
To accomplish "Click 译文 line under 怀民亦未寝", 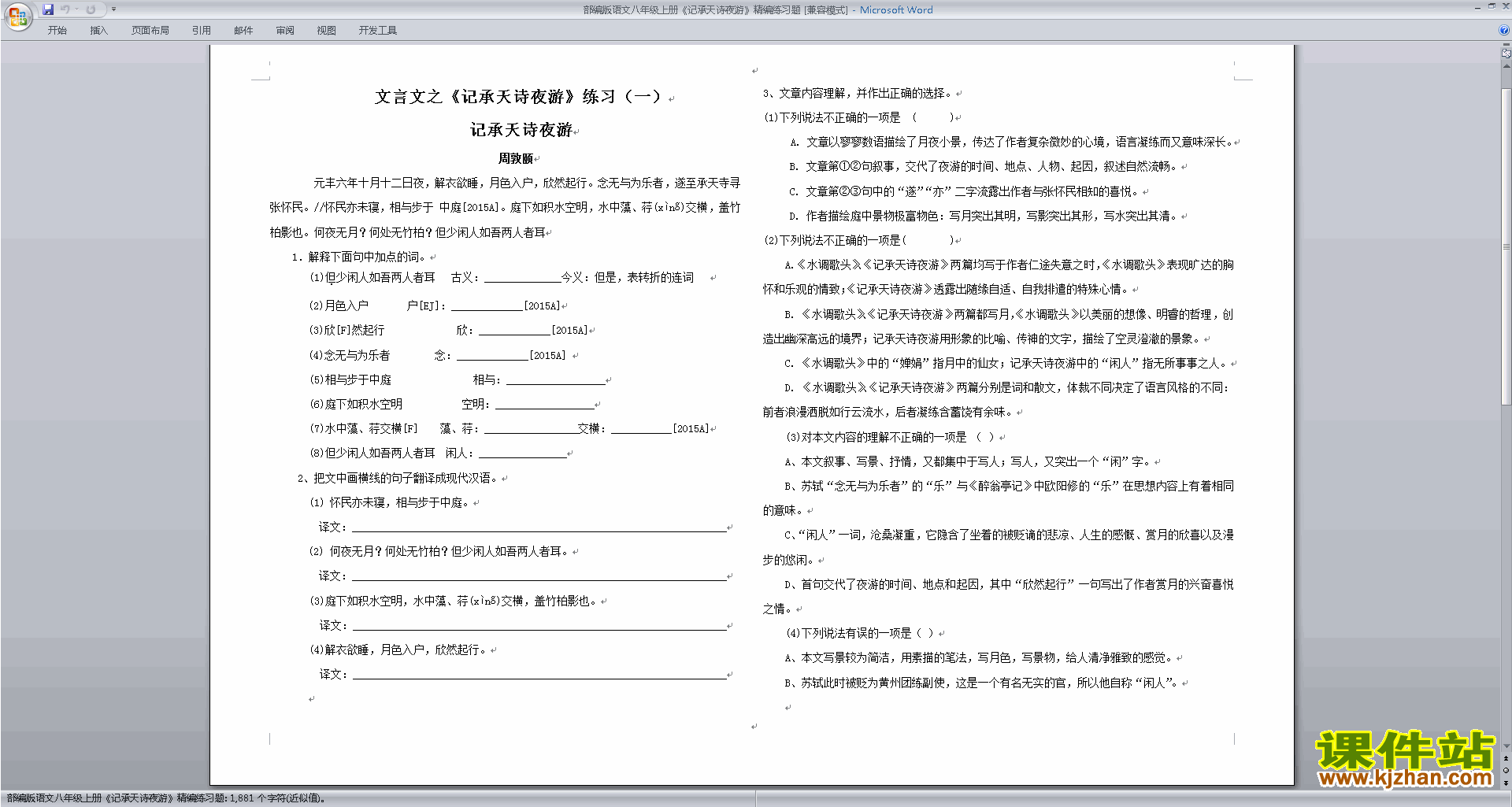I will pos(539,527).
